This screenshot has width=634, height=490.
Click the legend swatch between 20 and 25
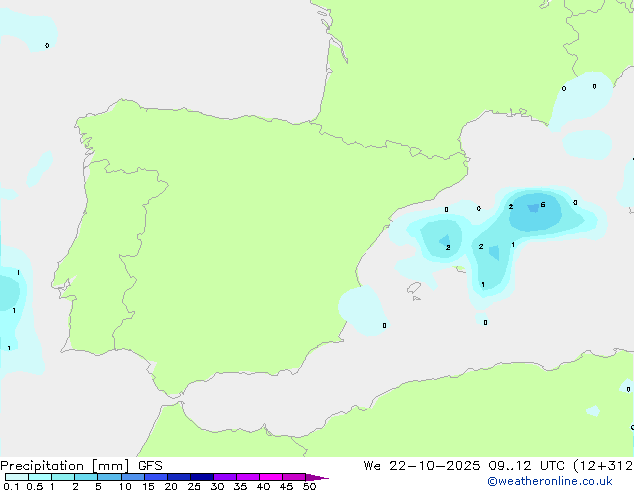coord(179,477)
